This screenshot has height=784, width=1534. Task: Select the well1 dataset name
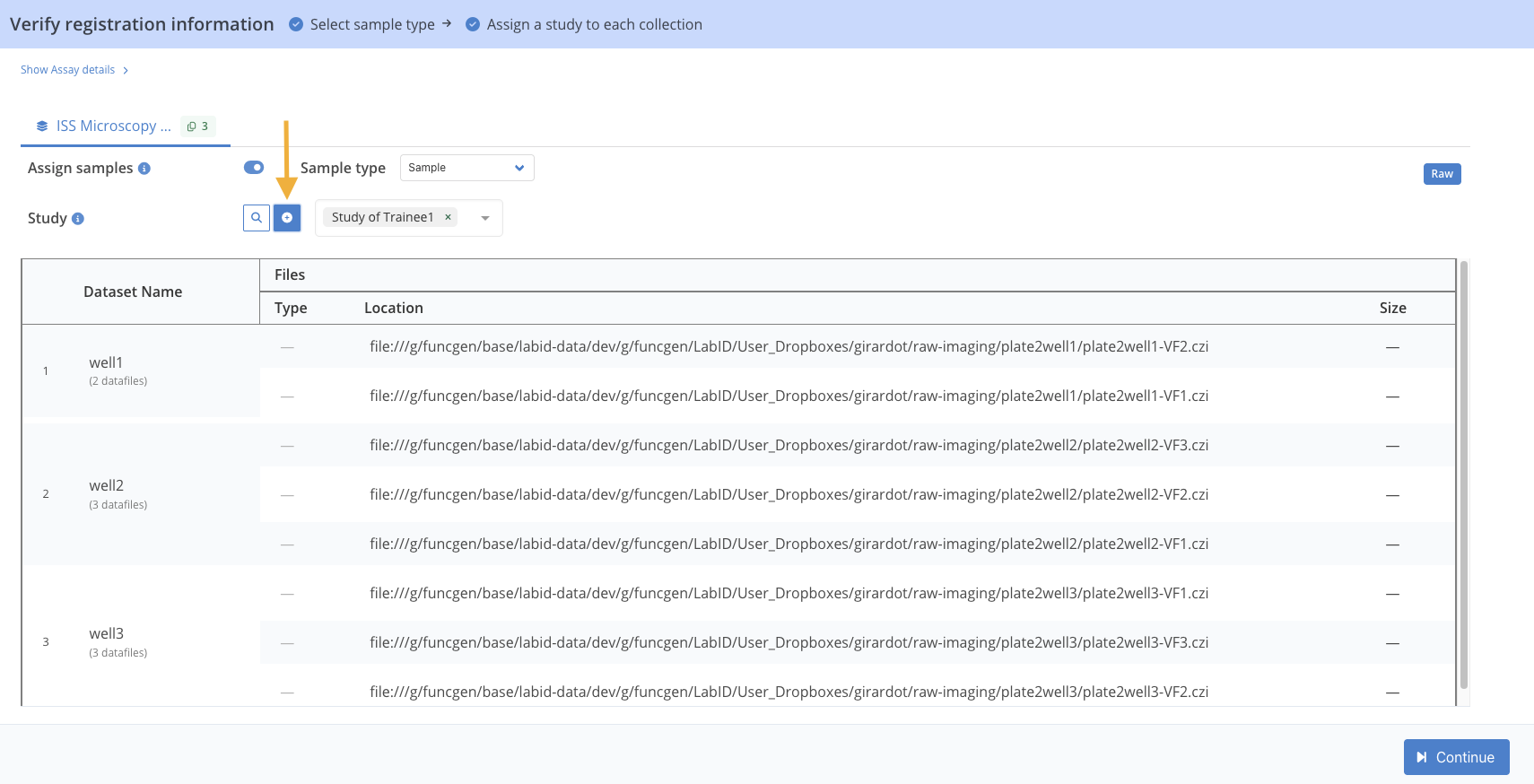[x=106, y=362]
